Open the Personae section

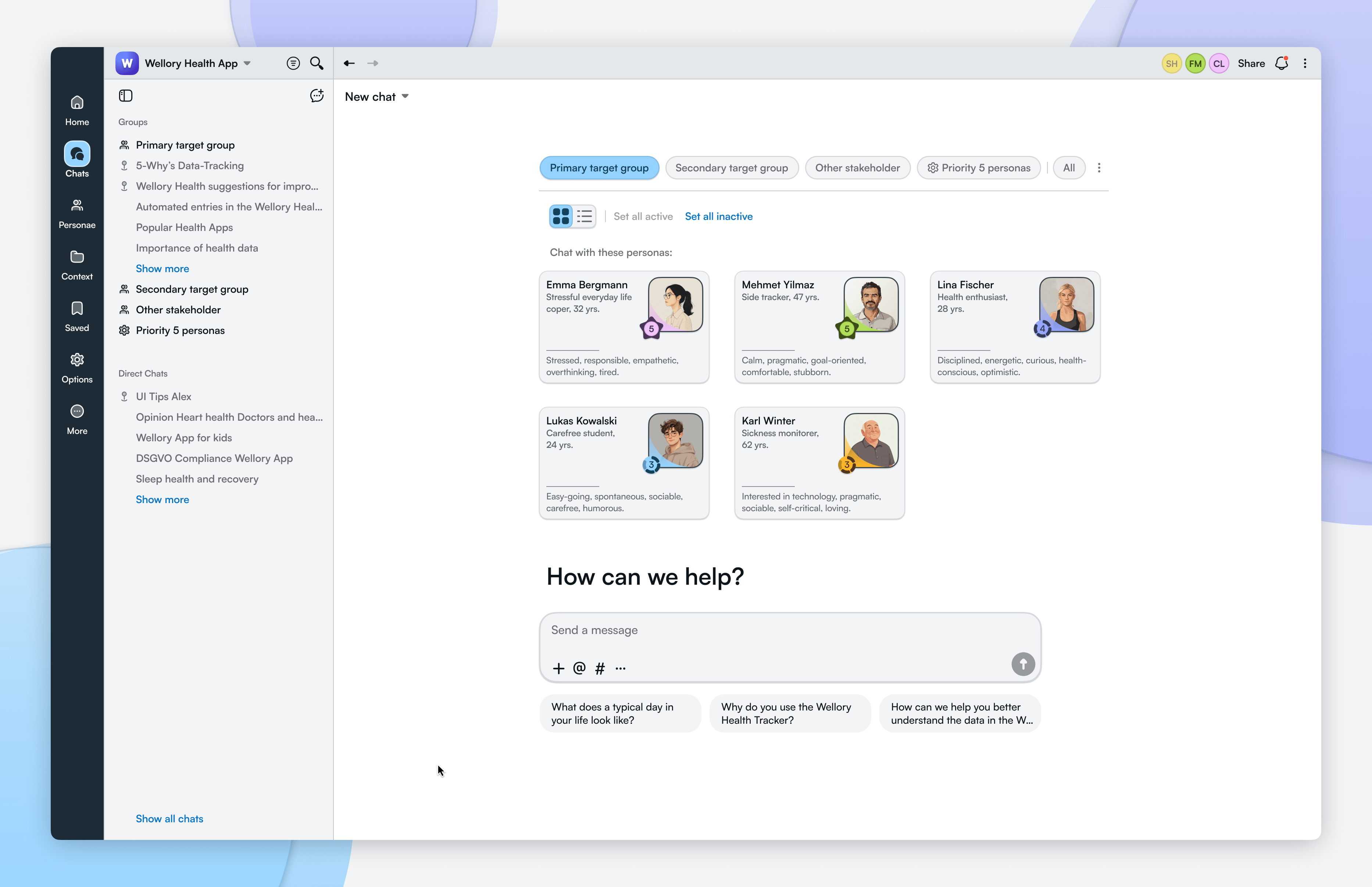pyautogui.click(x=76, y=213)
